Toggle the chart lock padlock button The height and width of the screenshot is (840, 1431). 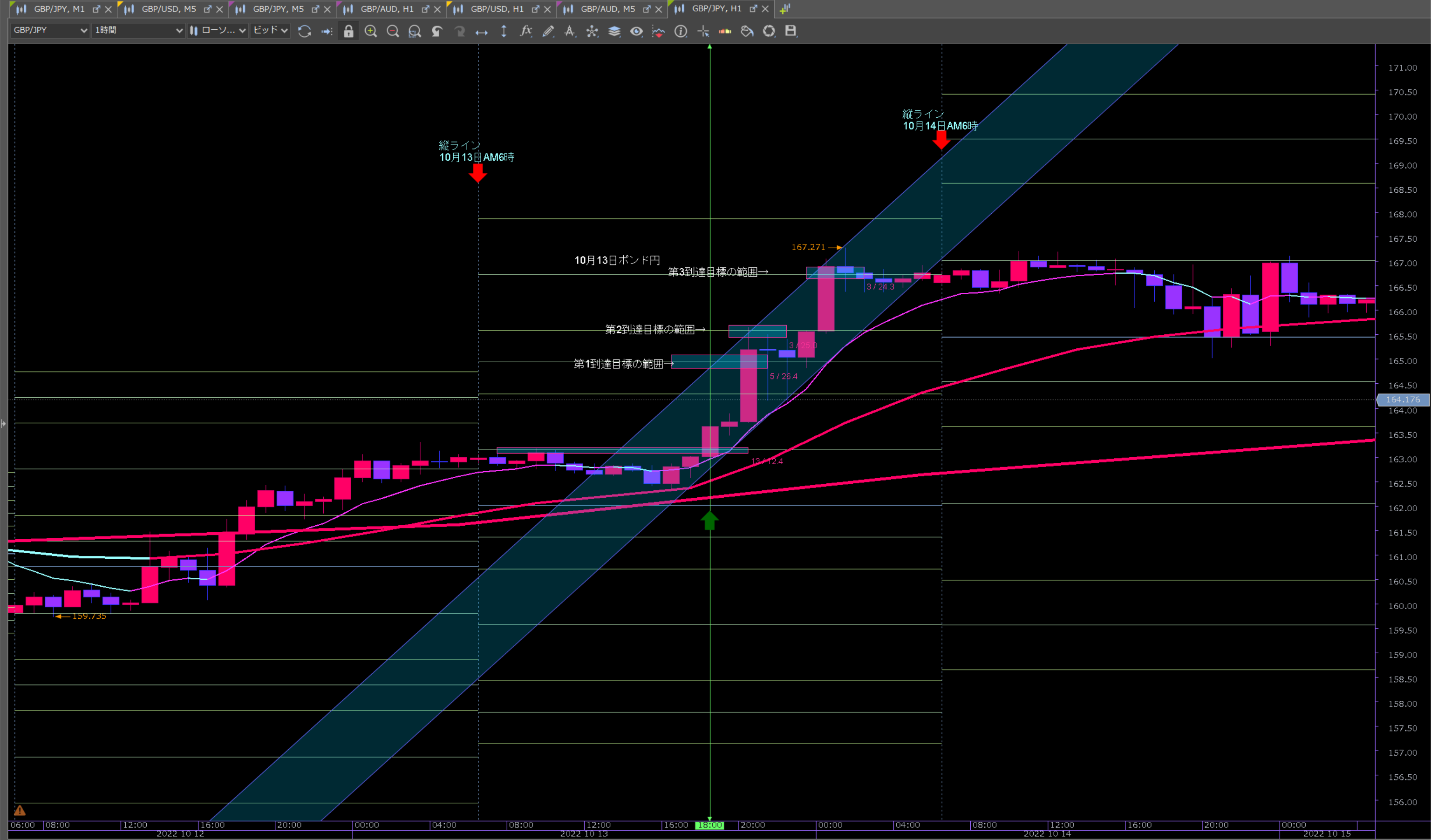coord(348,31)
